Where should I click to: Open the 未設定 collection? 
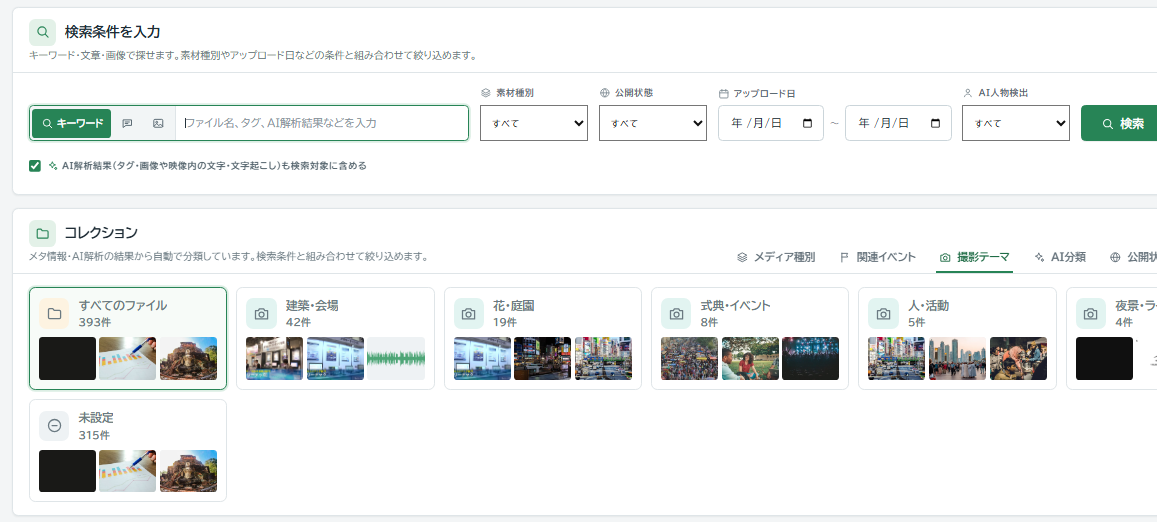click(128, 450)
